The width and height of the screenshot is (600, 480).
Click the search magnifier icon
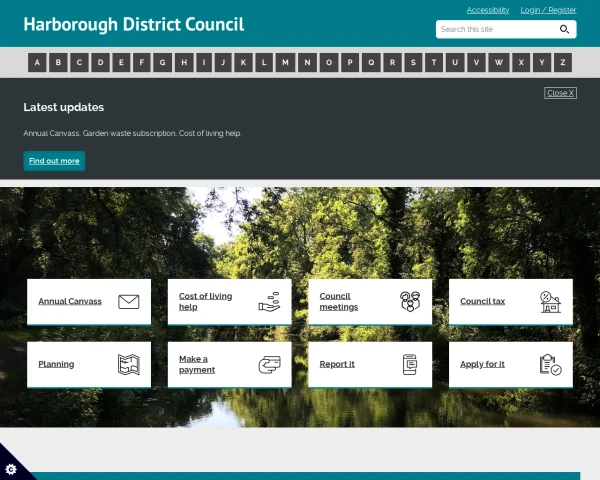(x=564, y=29)
